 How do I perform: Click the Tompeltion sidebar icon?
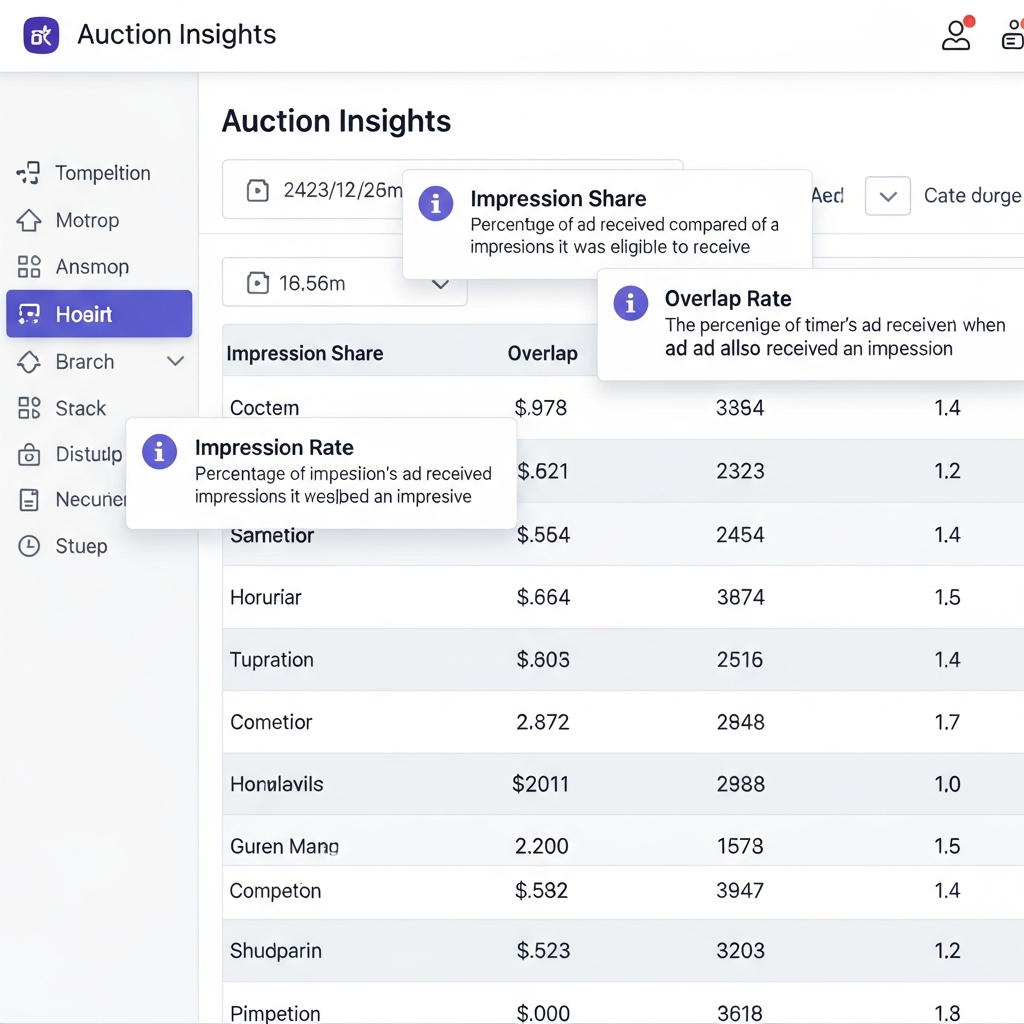(28, 173)
